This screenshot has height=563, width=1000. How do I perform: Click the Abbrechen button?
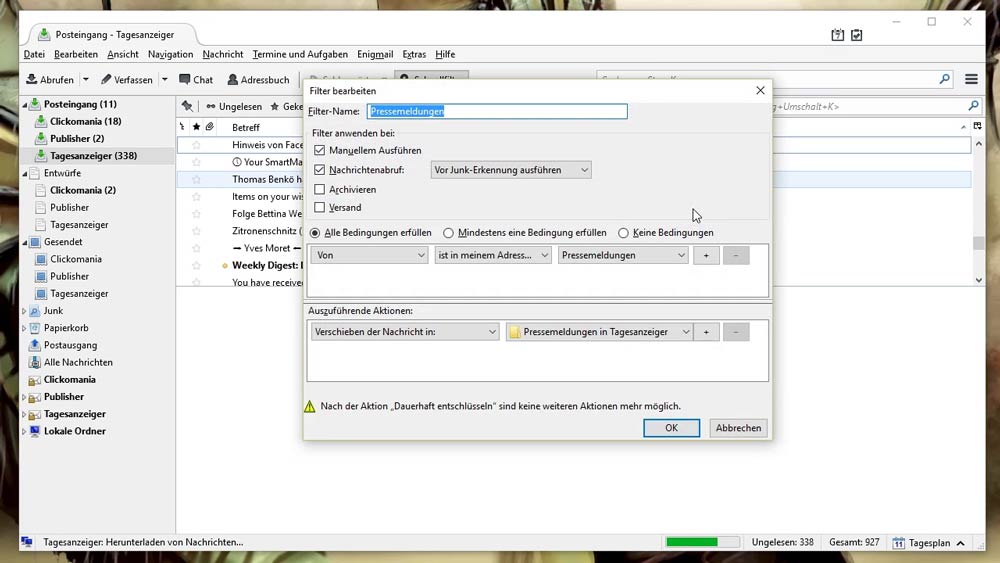coord(739,428)
